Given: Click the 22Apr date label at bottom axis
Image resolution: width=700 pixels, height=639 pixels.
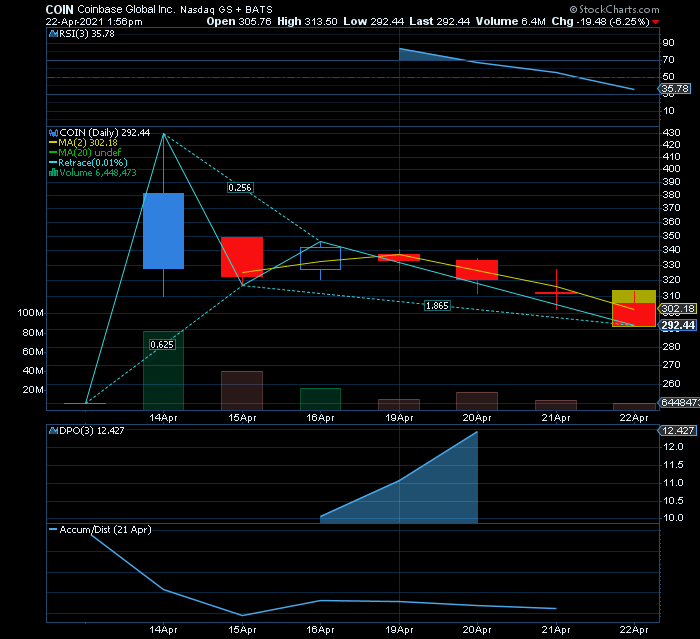Looking at the screenshot, I should click(x=634, y=630).
